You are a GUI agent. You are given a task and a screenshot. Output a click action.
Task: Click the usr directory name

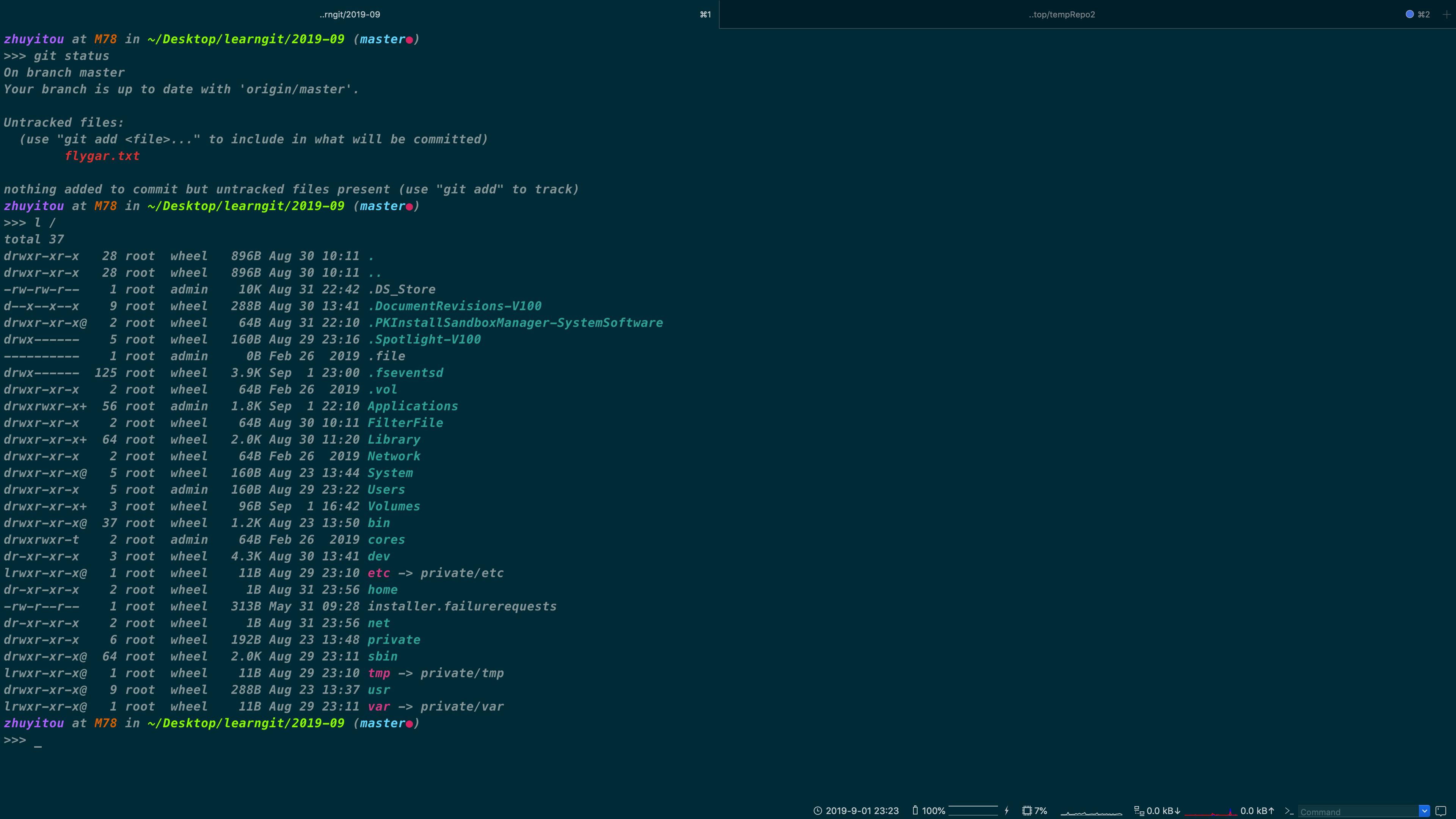[379, 690]
